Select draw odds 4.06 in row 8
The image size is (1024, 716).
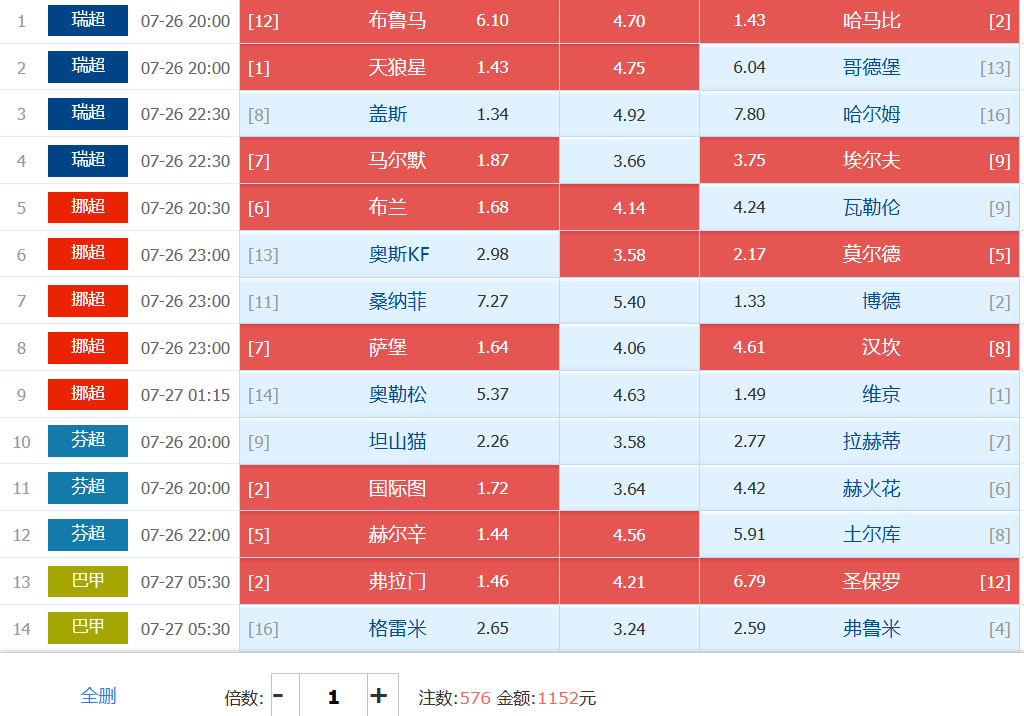pos(629,348)
